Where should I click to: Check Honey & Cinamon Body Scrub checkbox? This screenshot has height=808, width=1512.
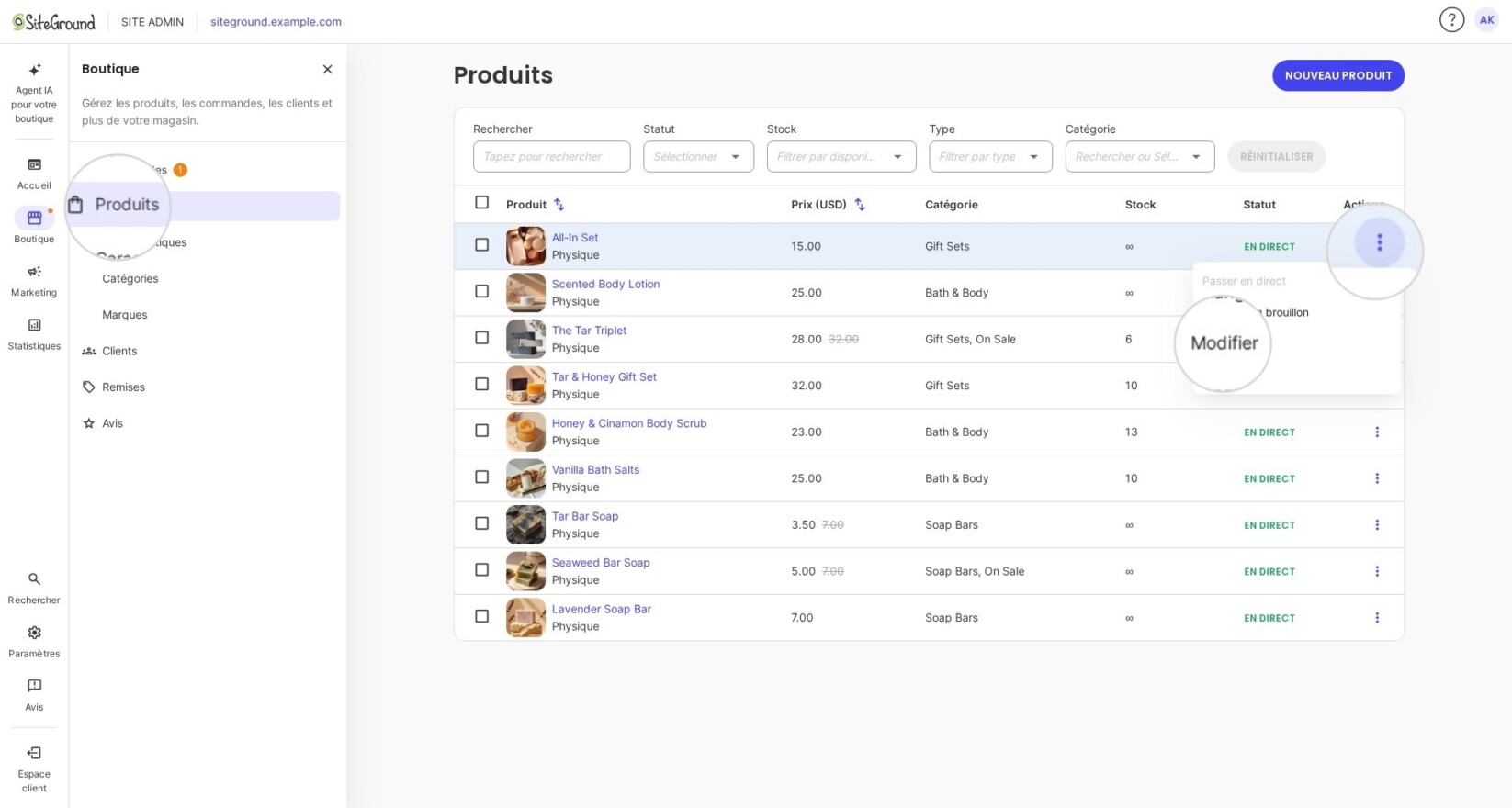481,431
